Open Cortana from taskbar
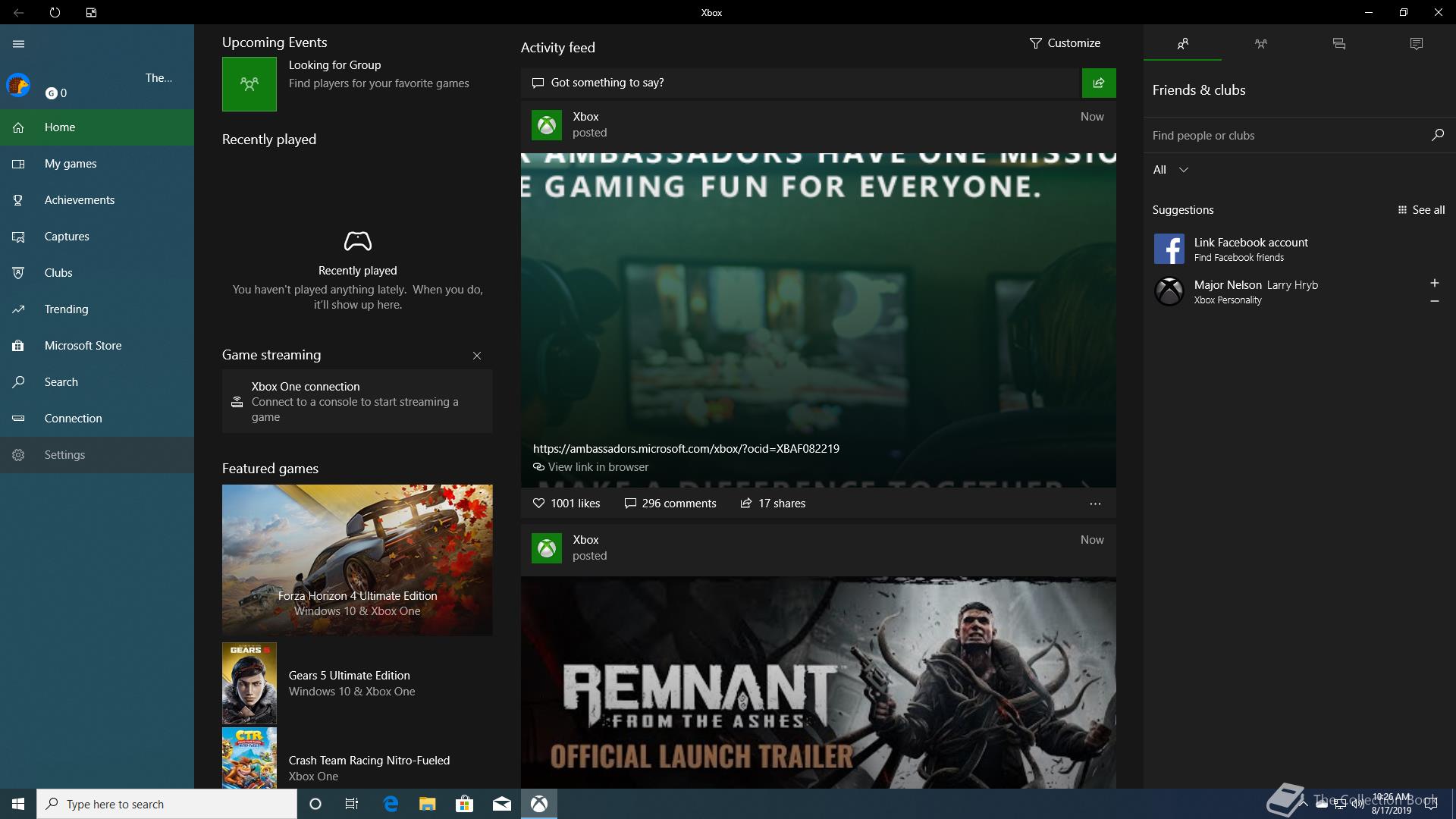Image resolution: width=1456 pixels, height=819 pixels. (315, 804)
